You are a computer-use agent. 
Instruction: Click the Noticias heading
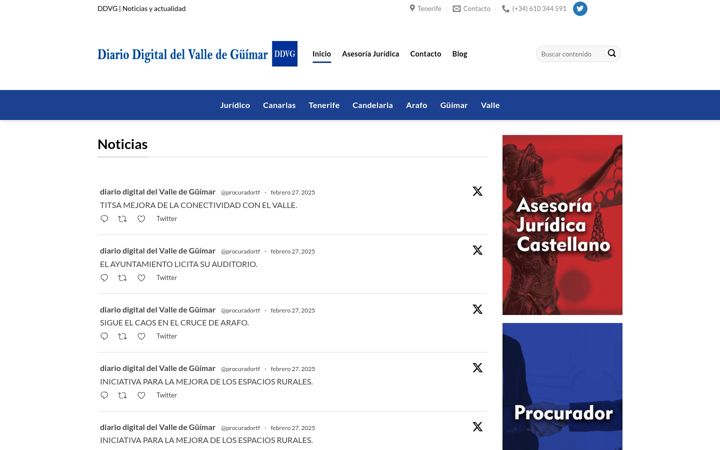tap(123, 144)
